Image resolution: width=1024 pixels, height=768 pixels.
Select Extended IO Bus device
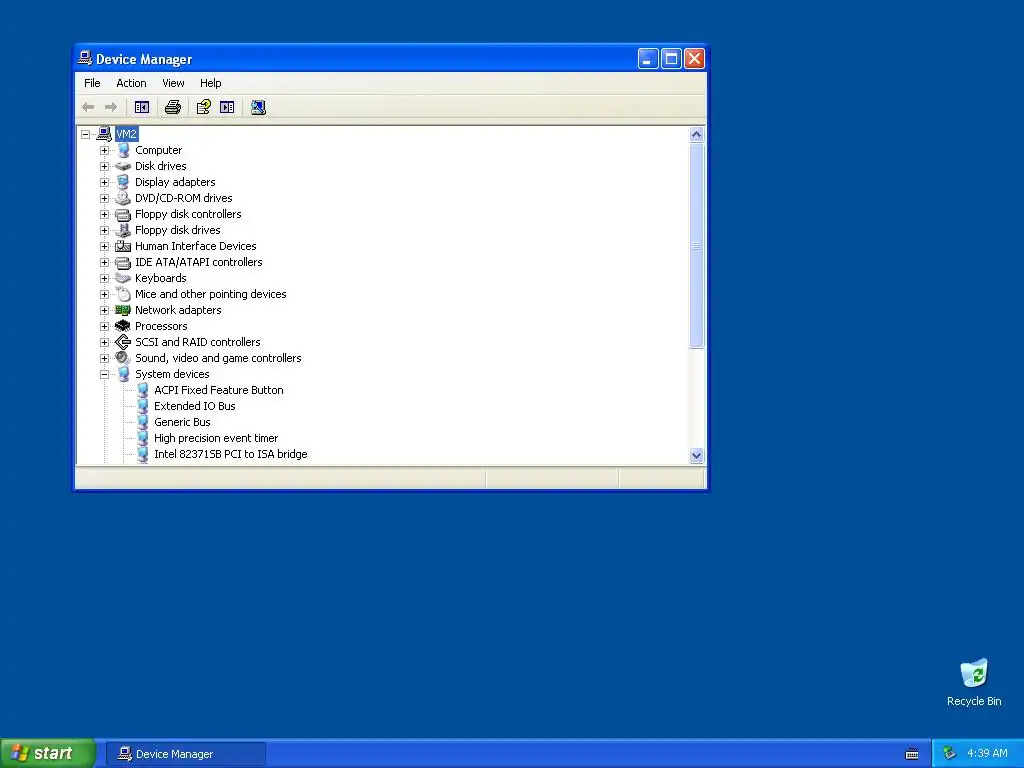[x=195, y=406]
